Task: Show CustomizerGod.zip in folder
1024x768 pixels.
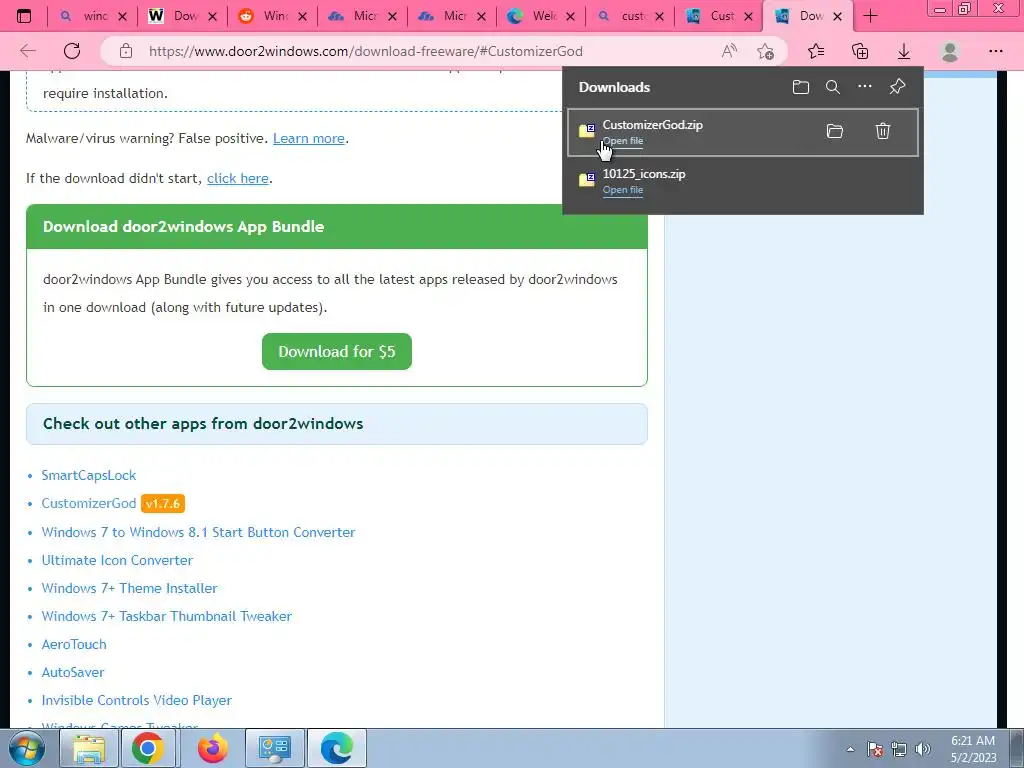Action: tap(835, 131)
